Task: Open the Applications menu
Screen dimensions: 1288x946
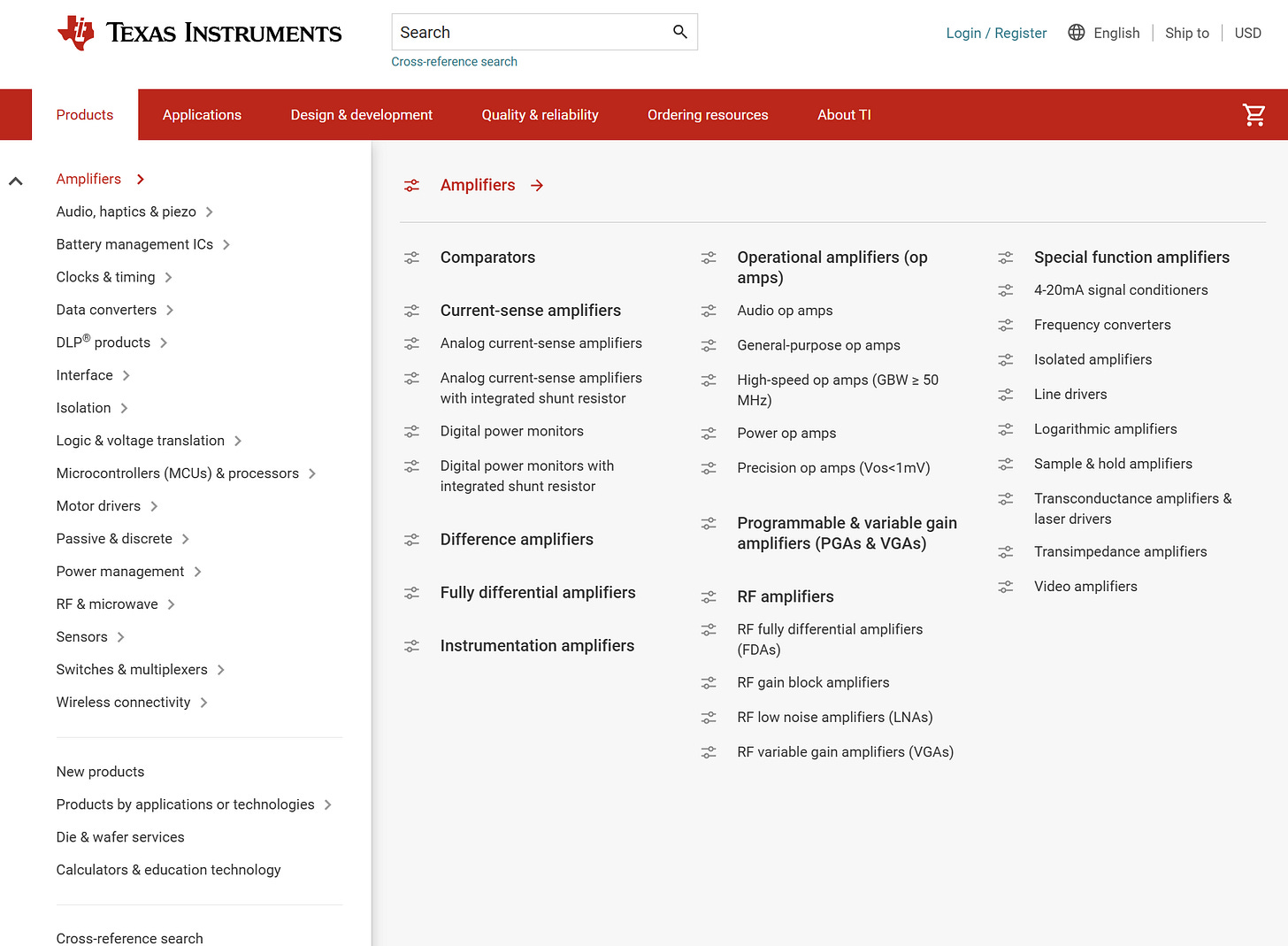Action: tap(202, 115)
